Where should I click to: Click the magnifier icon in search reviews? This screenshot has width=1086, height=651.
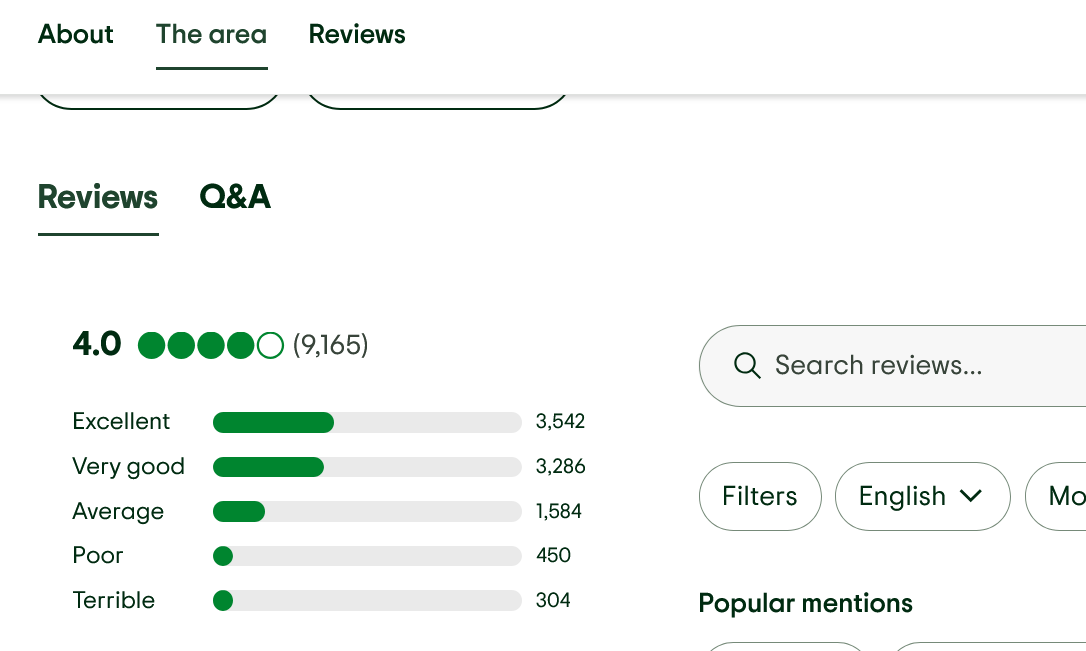pos(747,365)
